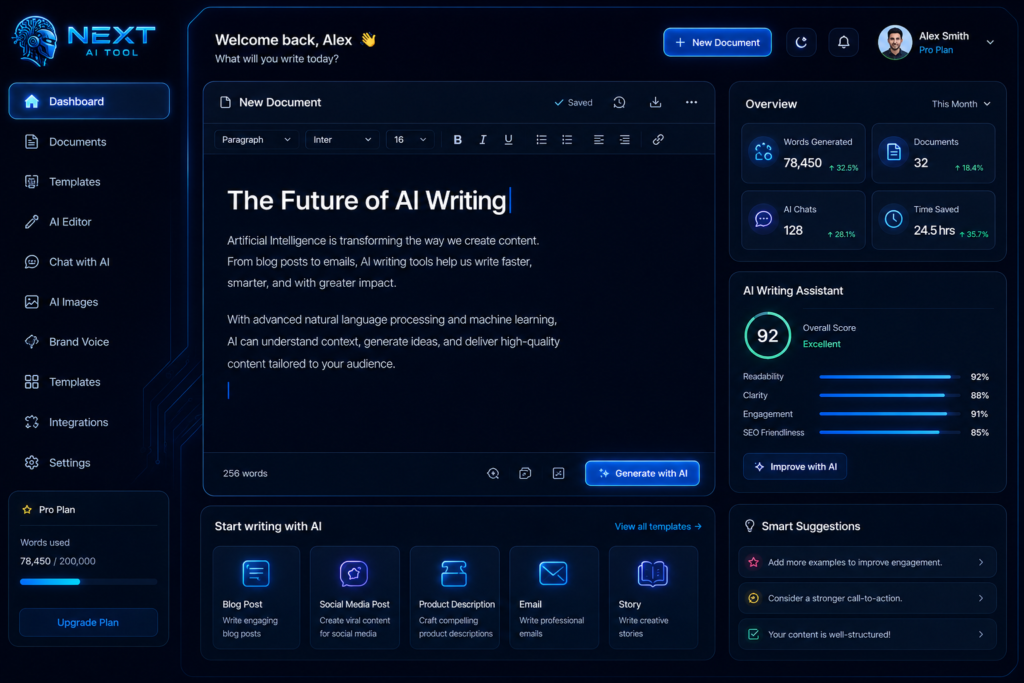This screenshot has height=683, width=1024.
Task: Click the AI Chats stat icon
Action: (x=763, y=219)
